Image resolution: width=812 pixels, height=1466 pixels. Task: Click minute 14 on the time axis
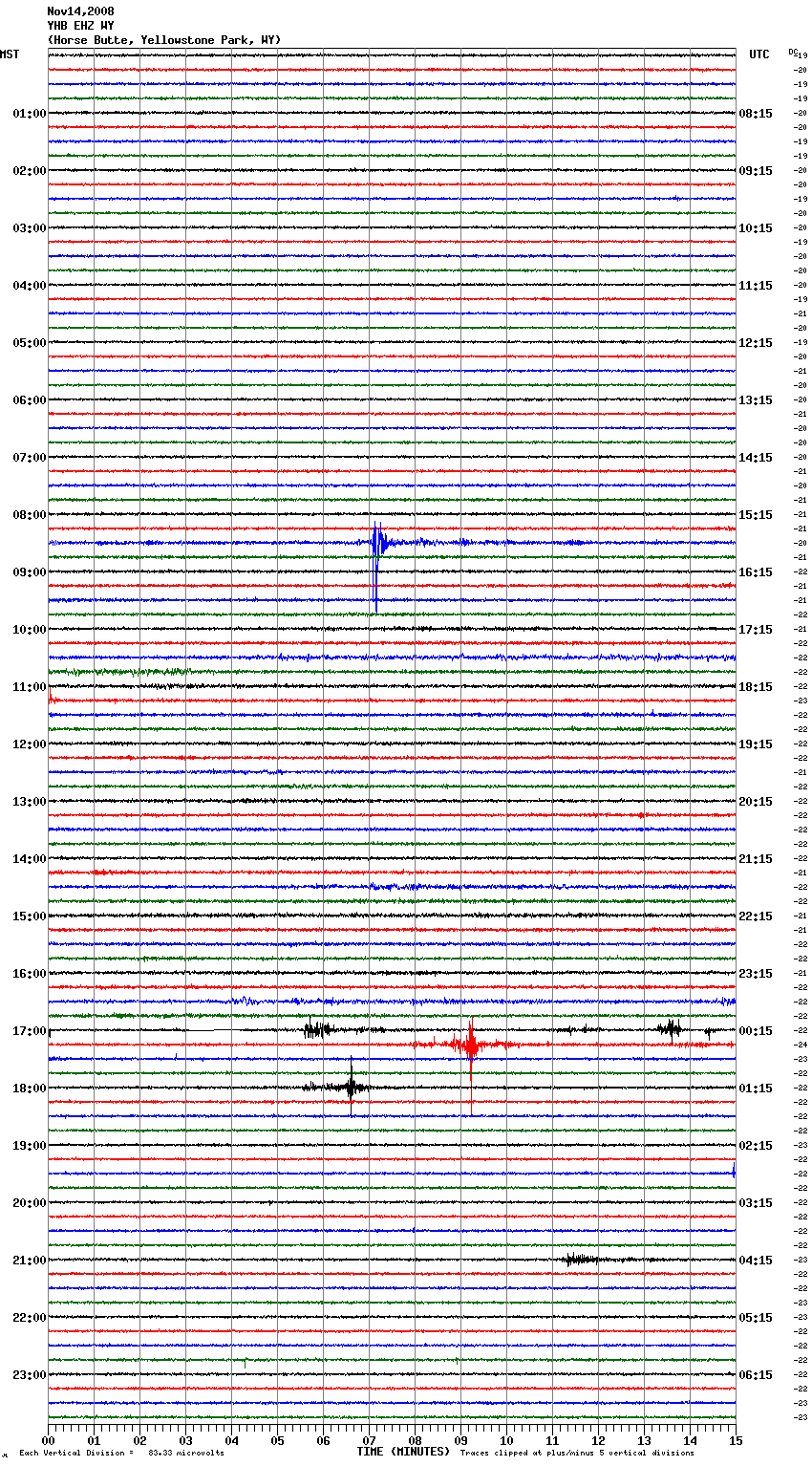[x=690, y=1440]
